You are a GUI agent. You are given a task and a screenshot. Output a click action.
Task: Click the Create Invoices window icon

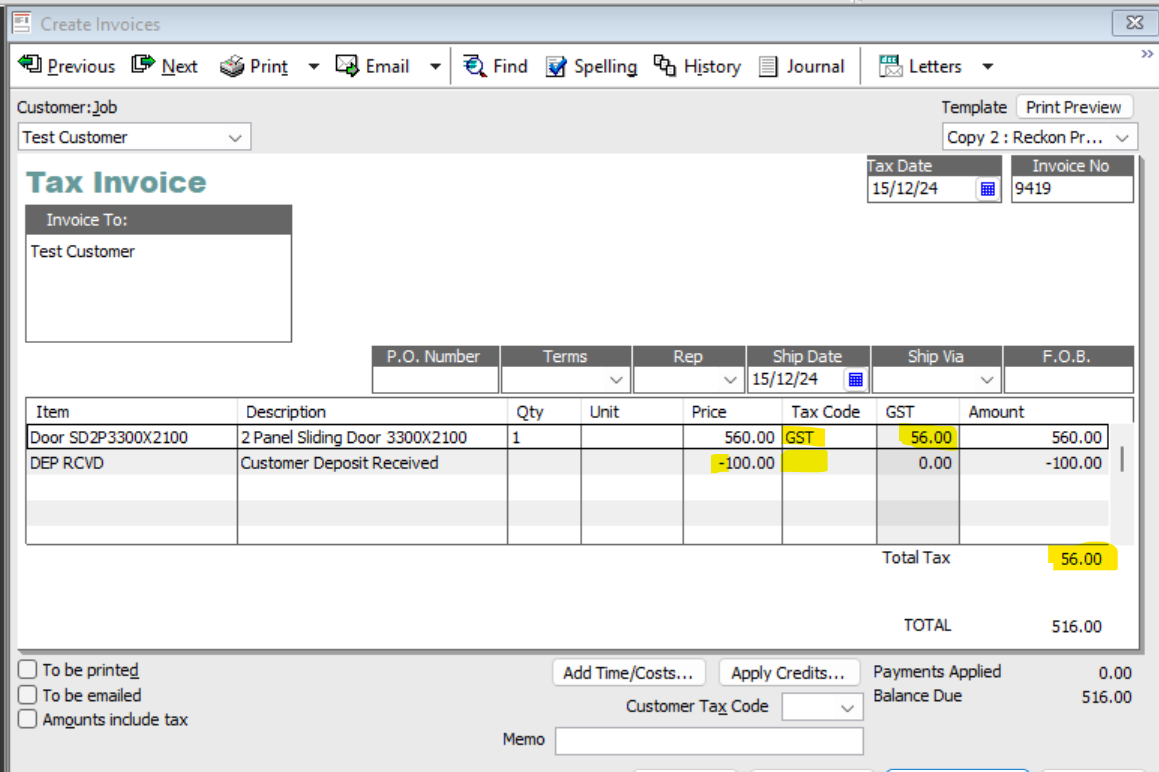22,24
